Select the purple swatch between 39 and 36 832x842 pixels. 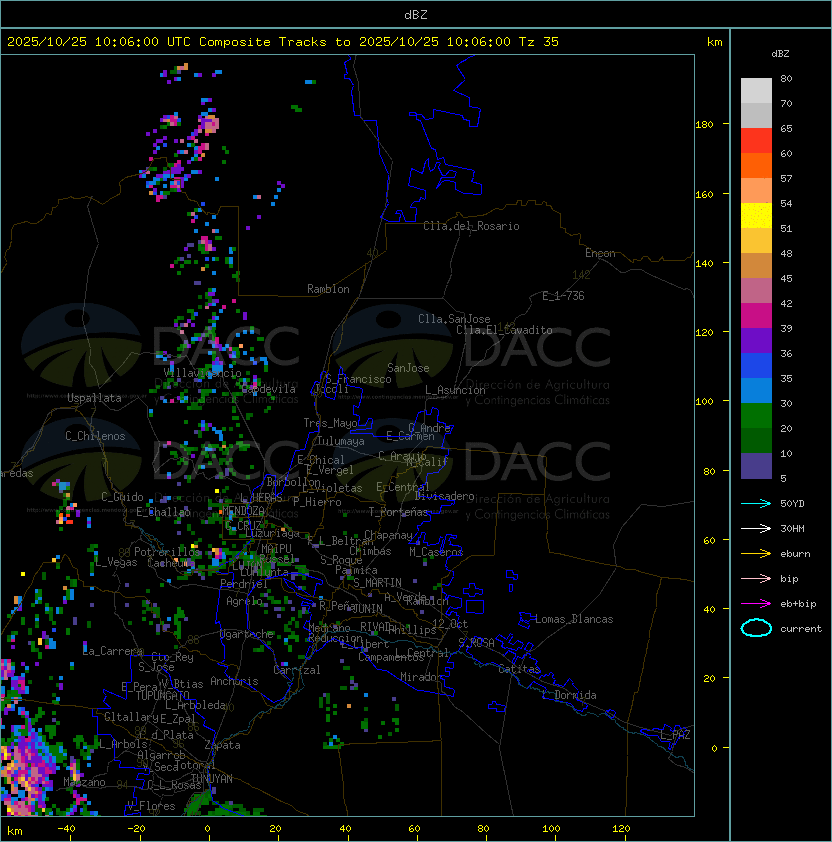tap(756, 340)
